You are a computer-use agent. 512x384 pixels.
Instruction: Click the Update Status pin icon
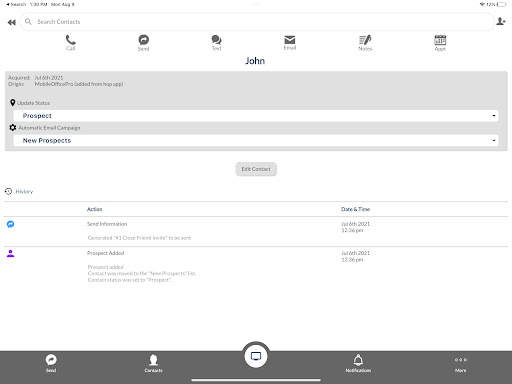pyautogui.click(x=13, y=103)
